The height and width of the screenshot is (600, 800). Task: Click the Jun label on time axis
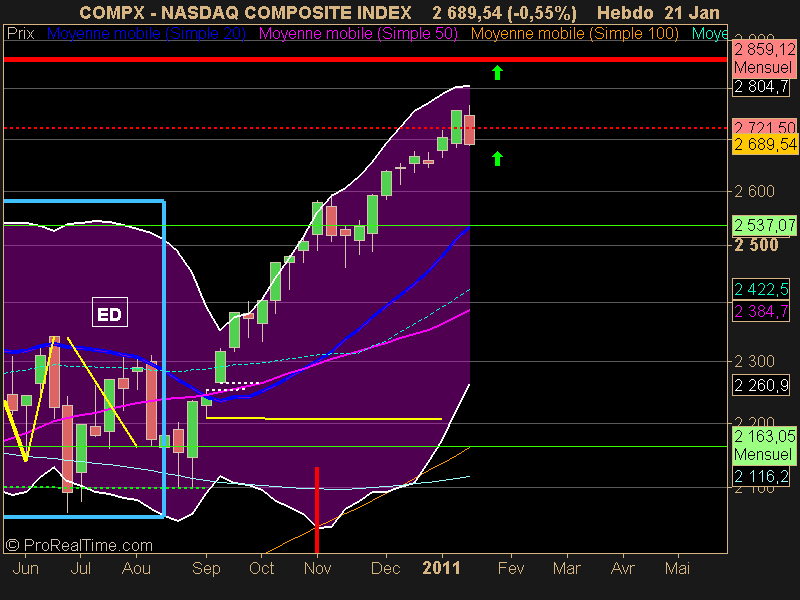pos(26,568)
